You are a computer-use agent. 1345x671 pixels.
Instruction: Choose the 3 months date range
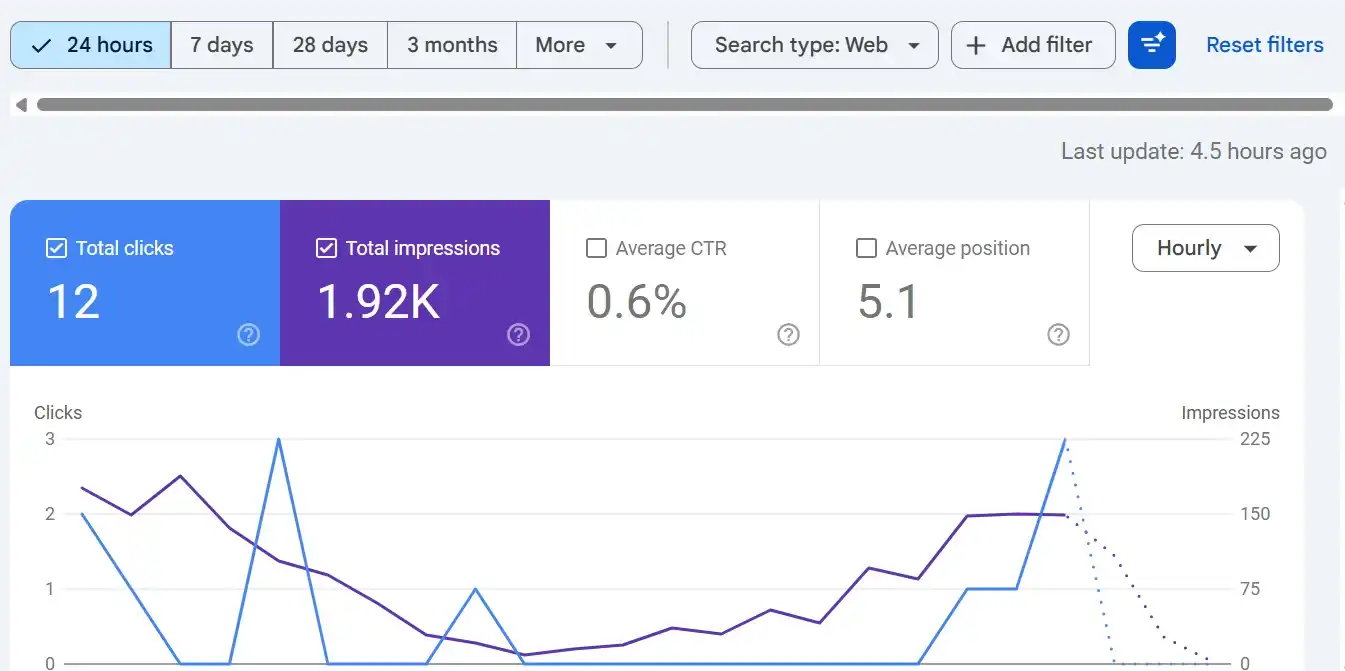(452, 45)
